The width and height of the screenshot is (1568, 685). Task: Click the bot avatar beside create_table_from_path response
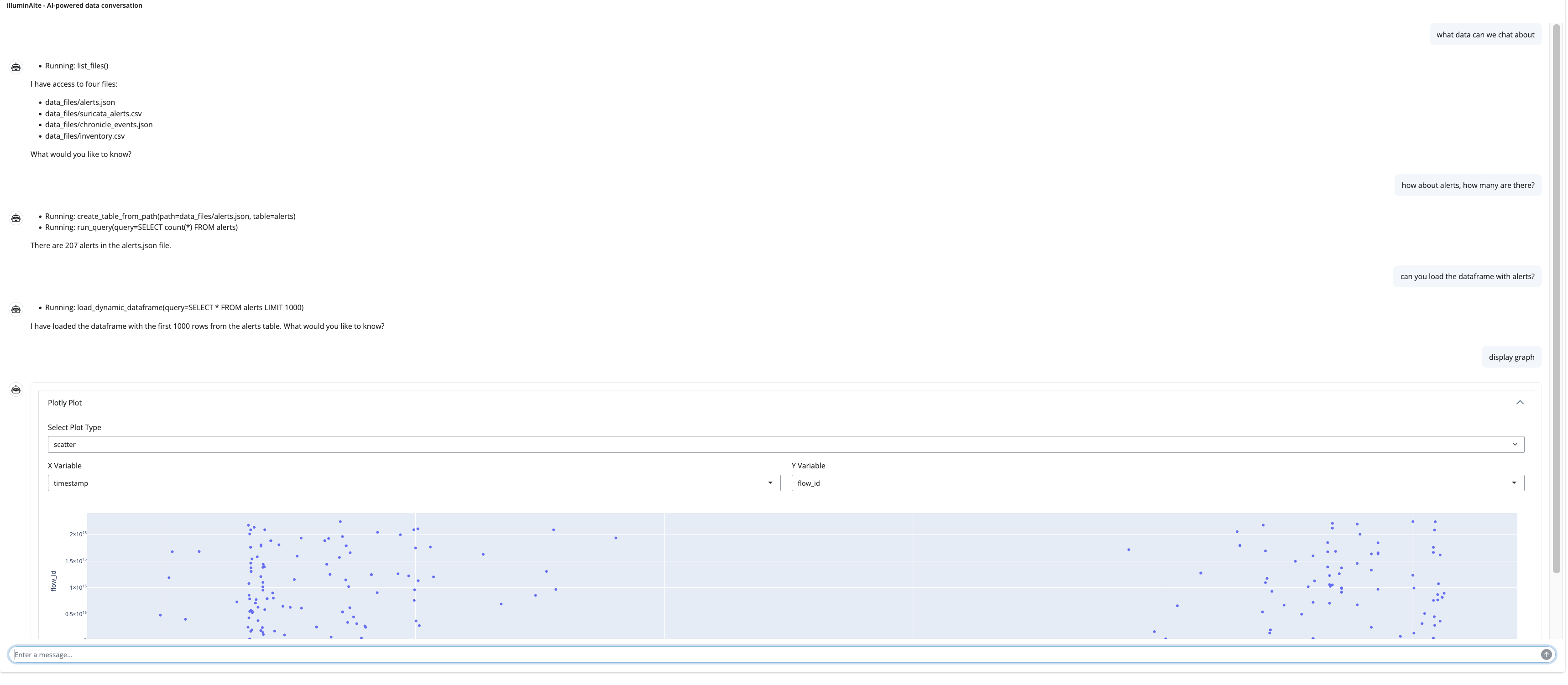tap(16, 218)
